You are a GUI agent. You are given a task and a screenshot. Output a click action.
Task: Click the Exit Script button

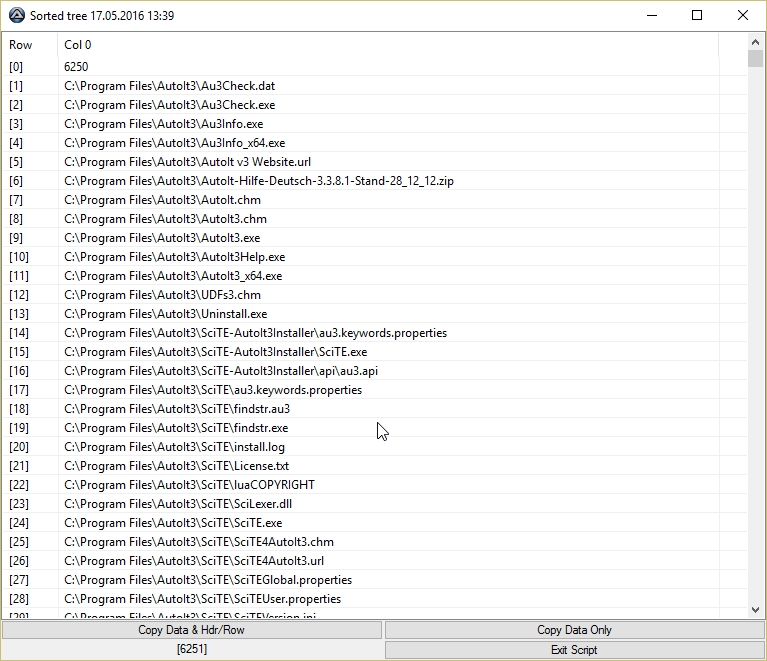[x=574, y=650]
